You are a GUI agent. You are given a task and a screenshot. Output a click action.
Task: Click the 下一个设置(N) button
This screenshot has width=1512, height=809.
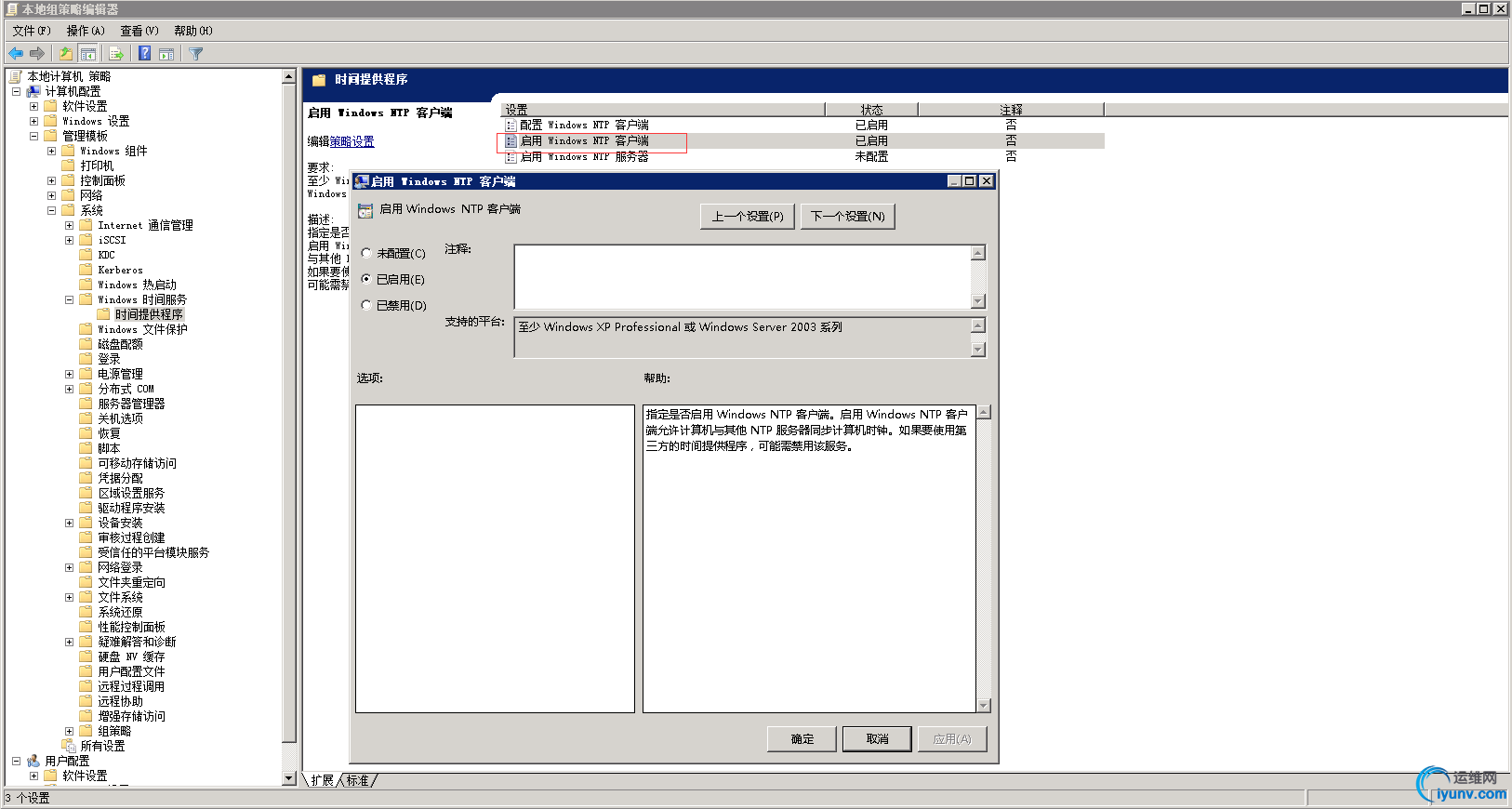tap(848, 217)
